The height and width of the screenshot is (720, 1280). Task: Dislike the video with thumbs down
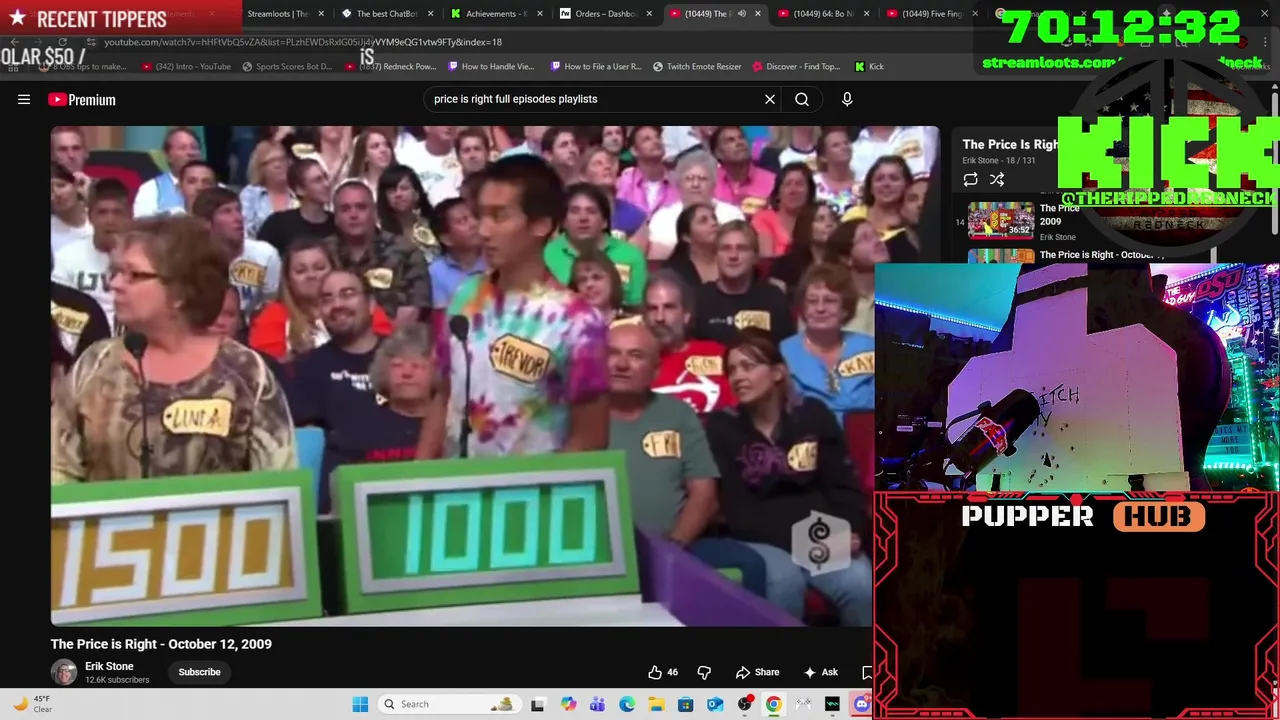pos(704,672)
